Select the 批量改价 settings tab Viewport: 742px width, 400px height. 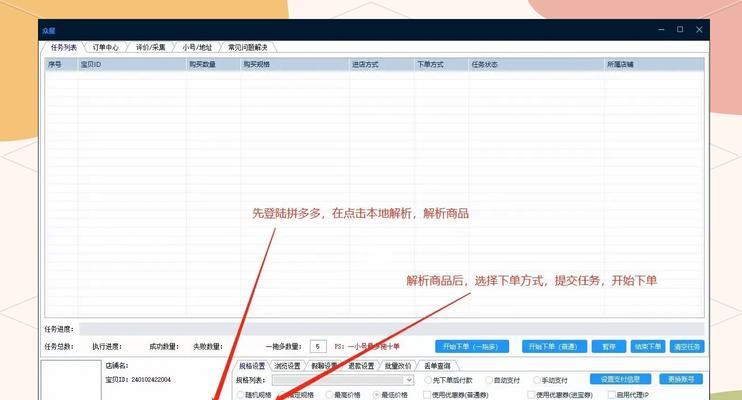coord(398,366)
